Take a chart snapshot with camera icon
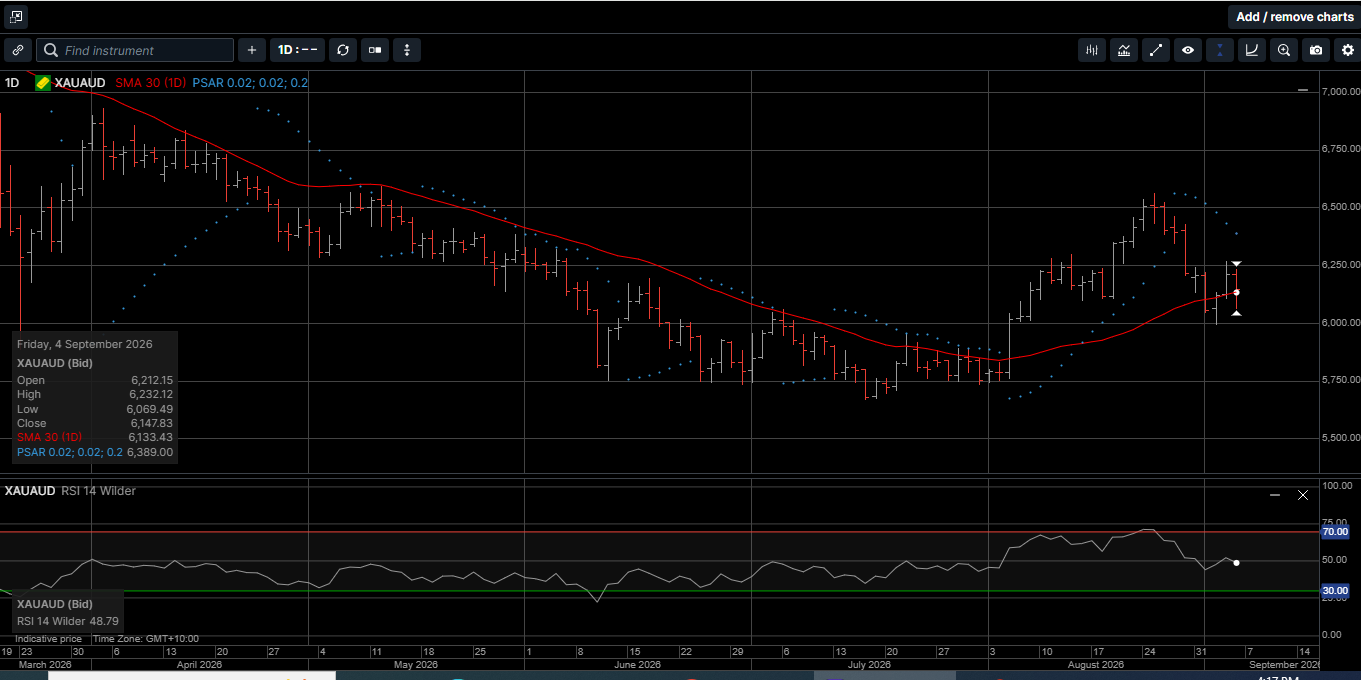Screen dimensions: 1361x680 (1316, 50)
